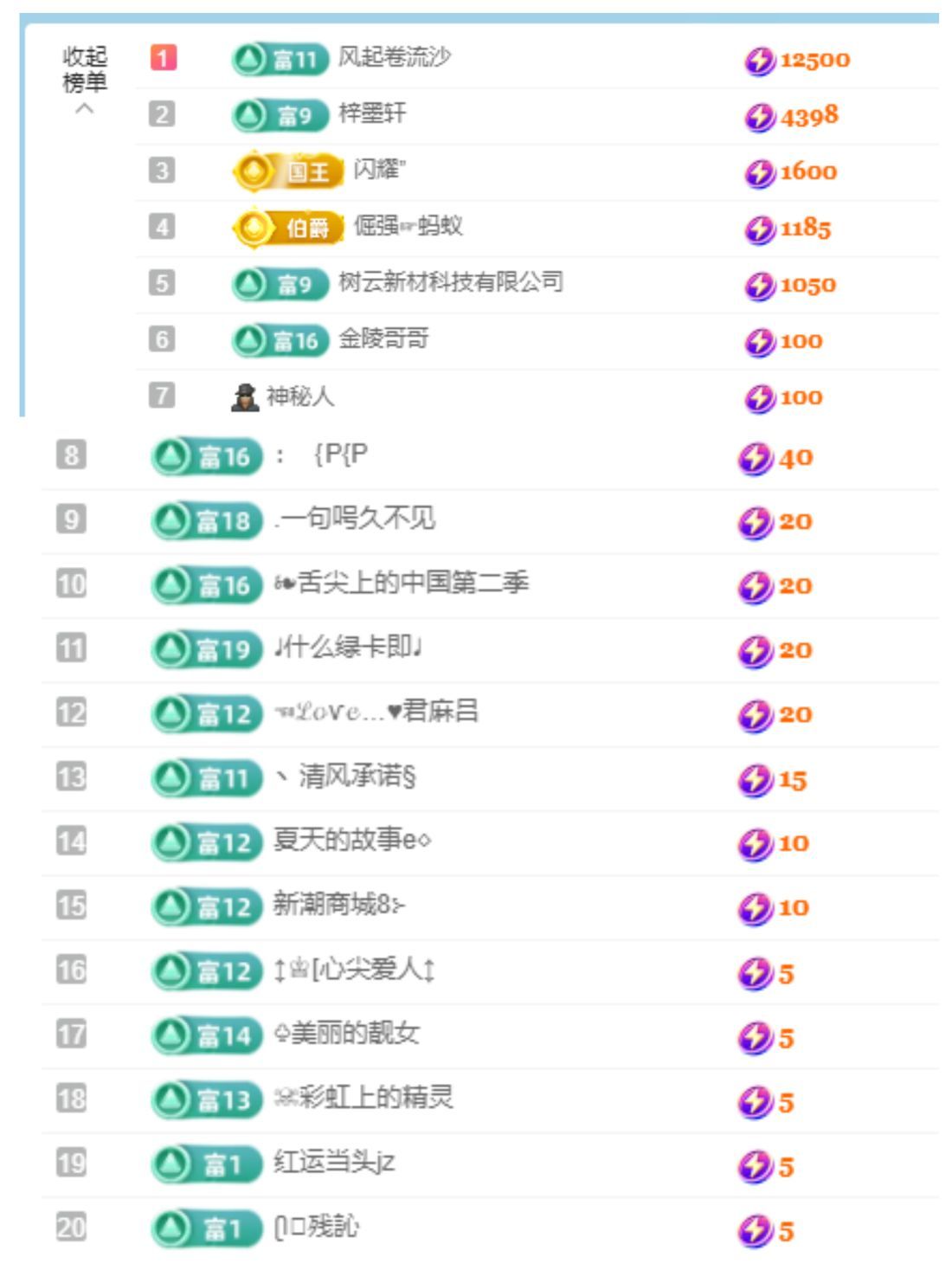Collapse the ranking list with 收起榜单
The height and width of the screenshot is (1270, 952).
(84, 70)
